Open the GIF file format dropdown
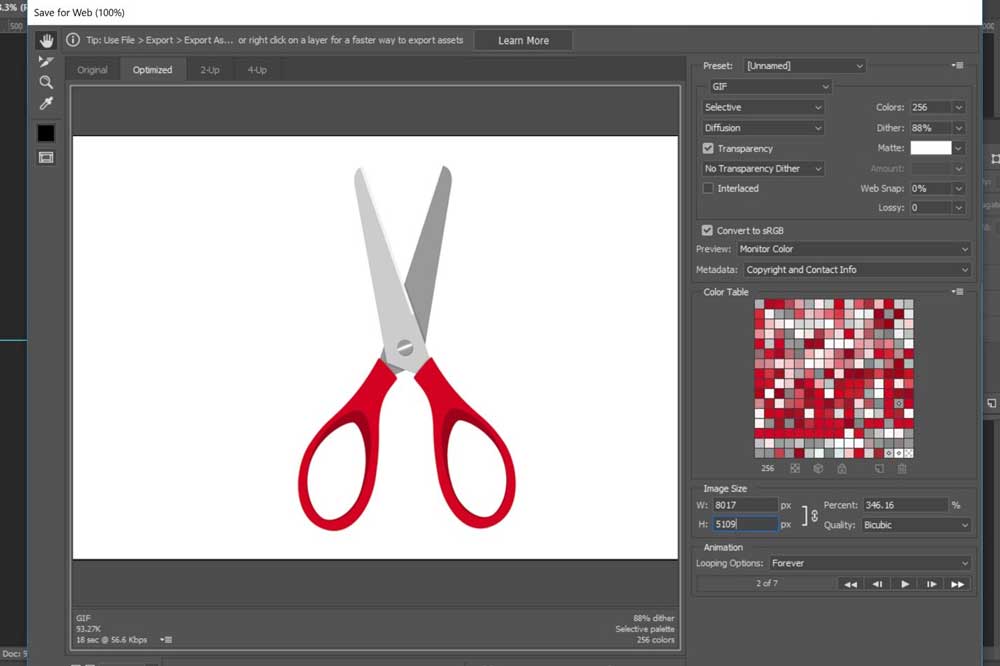Image resolution: width=1000 pixels, height=666 pixels. click(x=770, y=87)
